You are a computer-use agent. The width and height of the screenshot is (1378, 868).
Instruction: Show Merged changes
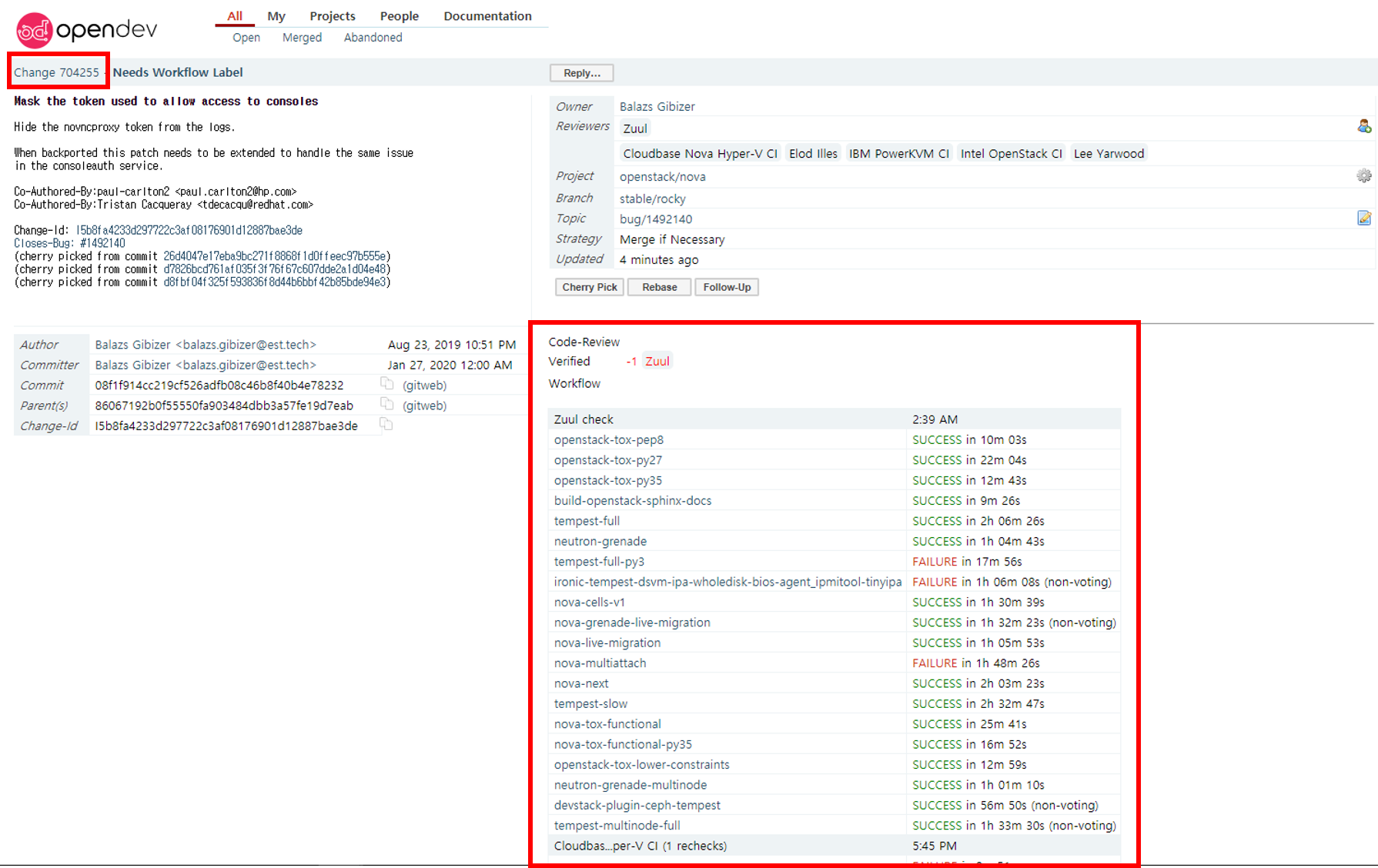click(302, 38)
